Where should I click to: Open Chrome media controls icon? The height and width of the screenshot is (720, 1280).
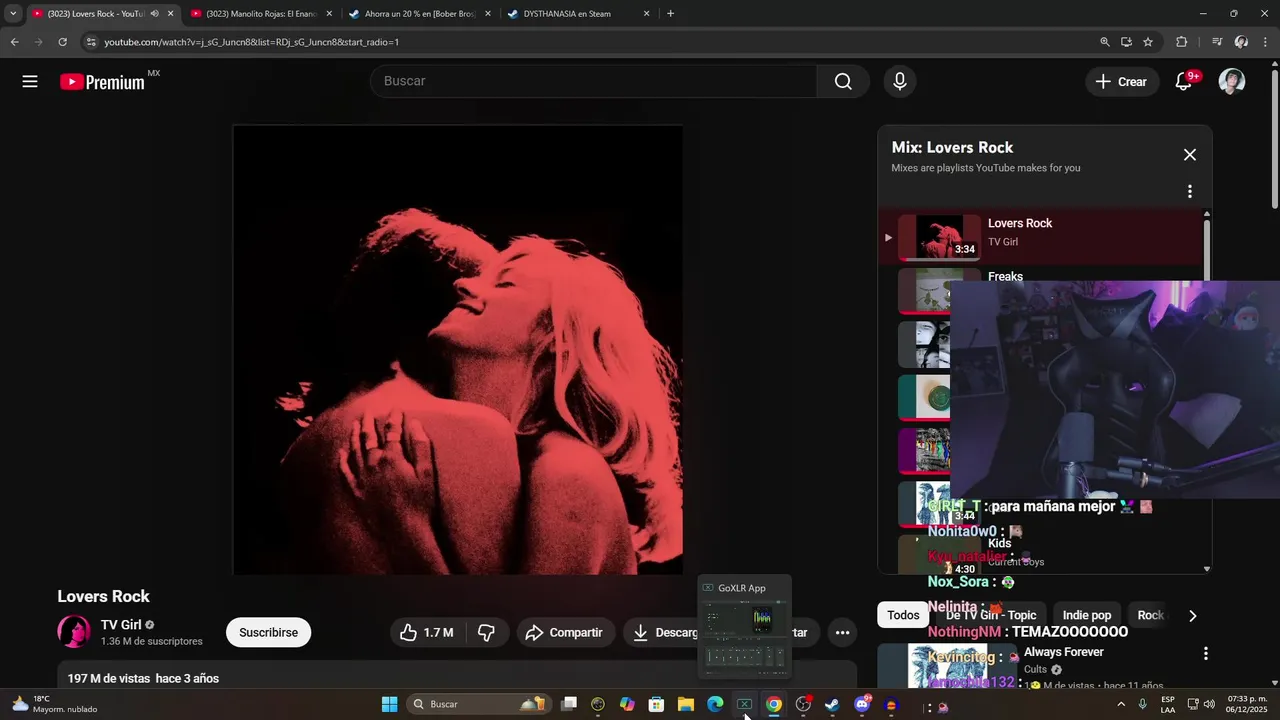[x=1216, y=42]
